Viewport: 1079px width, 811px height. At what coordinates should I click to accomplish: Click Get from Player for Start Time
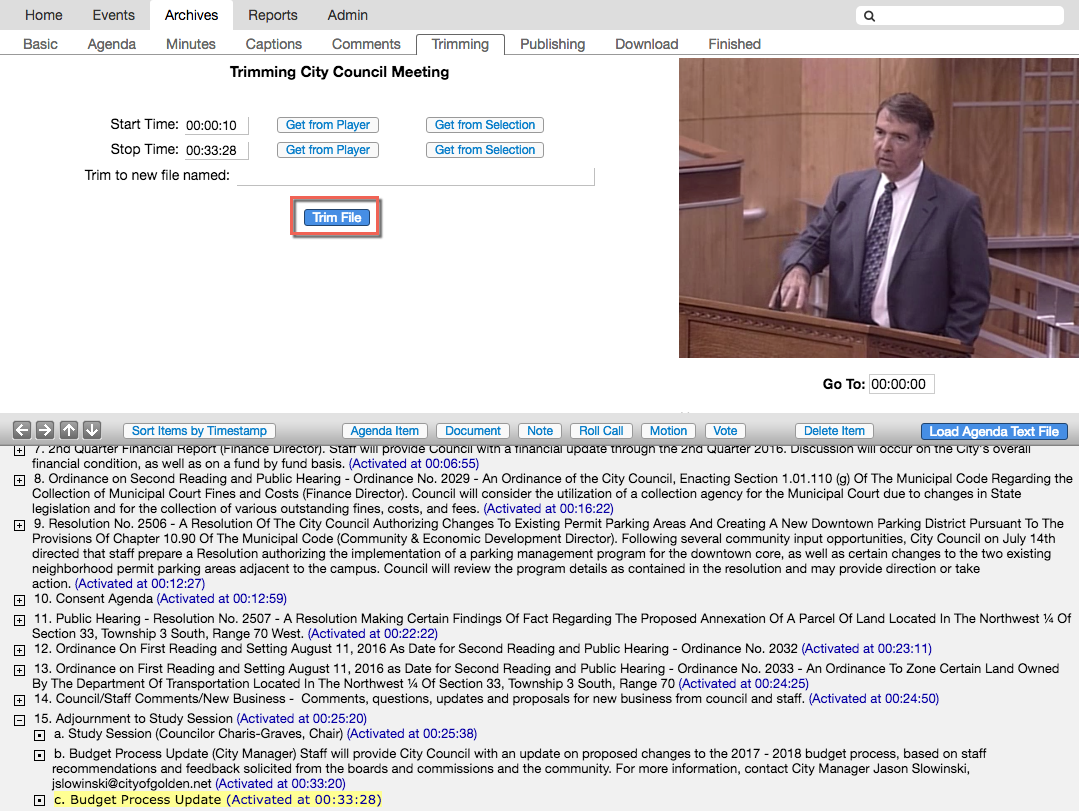point(328,125)
